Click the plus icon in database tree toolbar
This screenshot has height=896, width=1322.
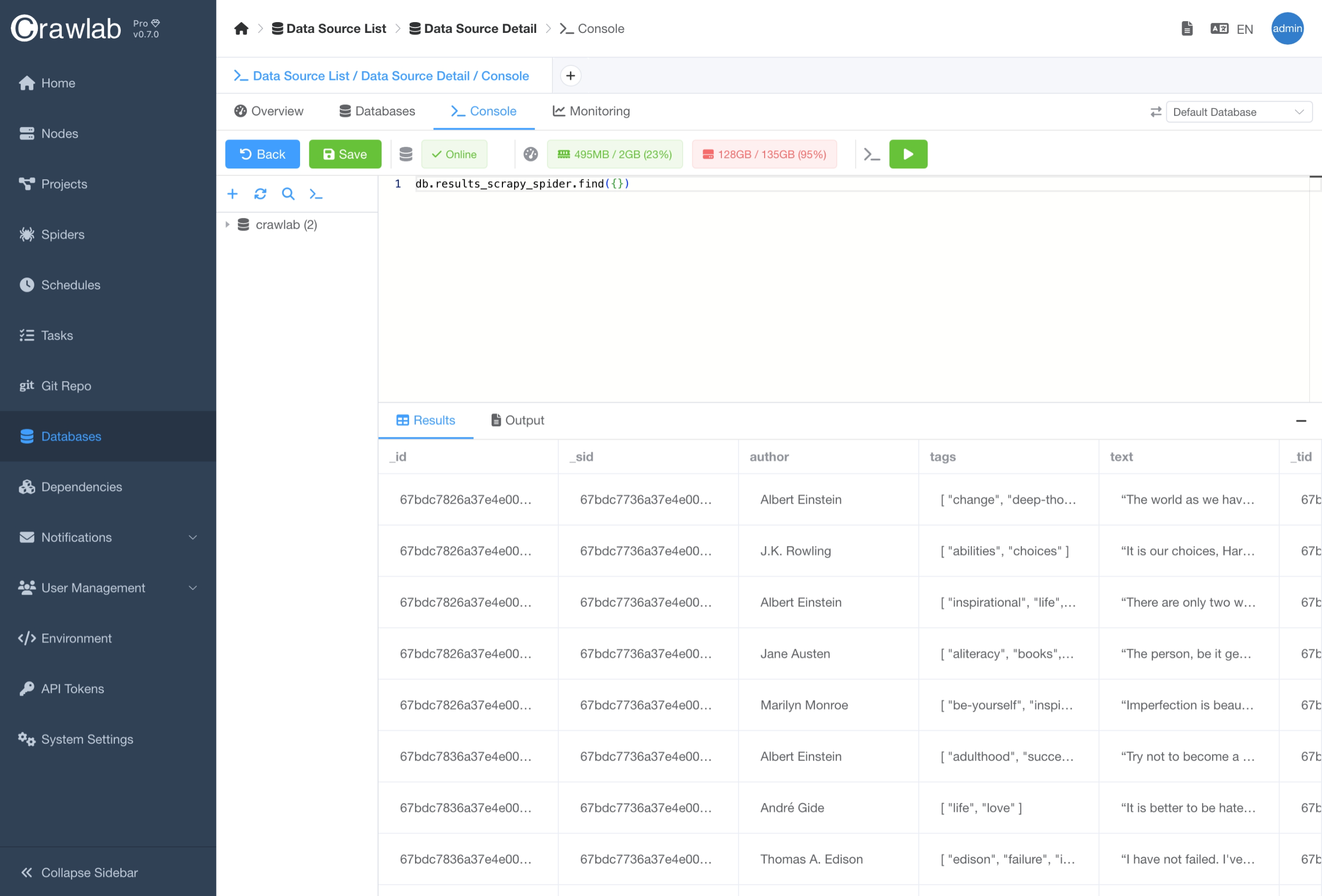(x=232, y=194)
